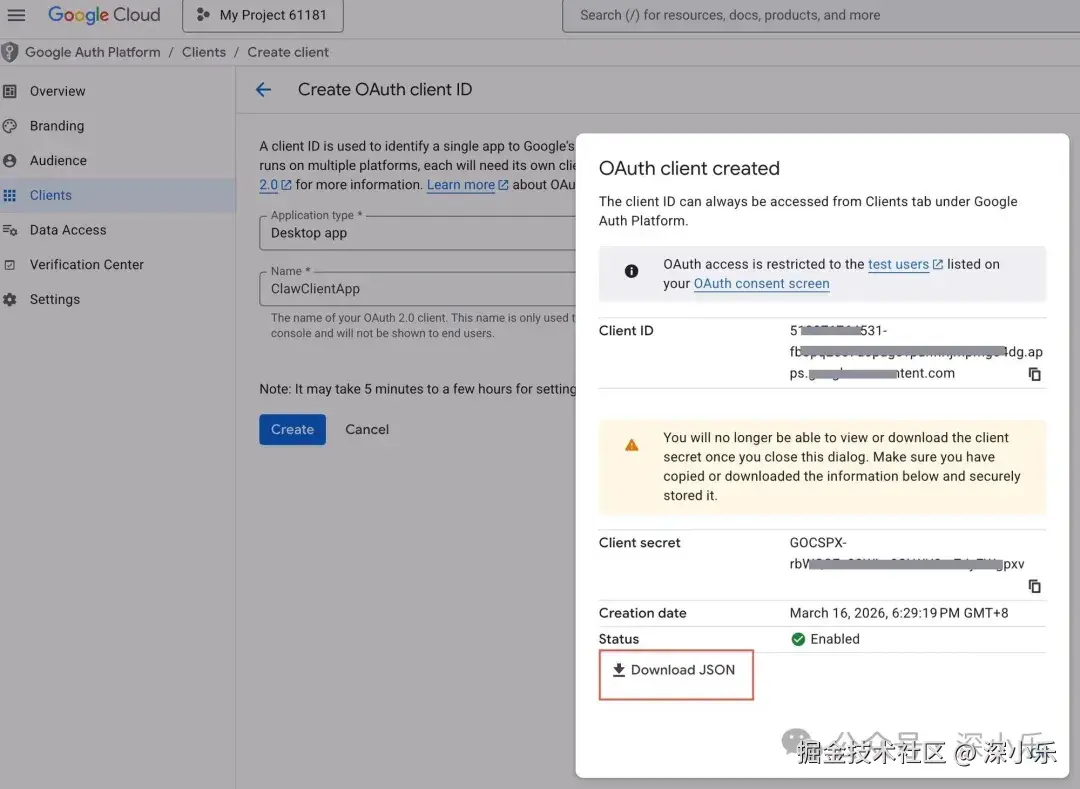
Task: Click the Name field containing ClawClientApp
Action: coord(417,288)
